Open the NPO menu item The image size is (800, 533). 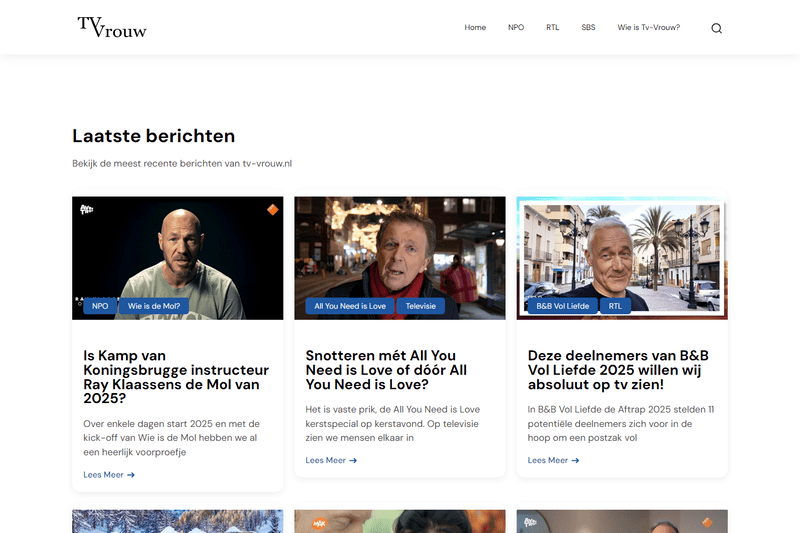(516, 28)
